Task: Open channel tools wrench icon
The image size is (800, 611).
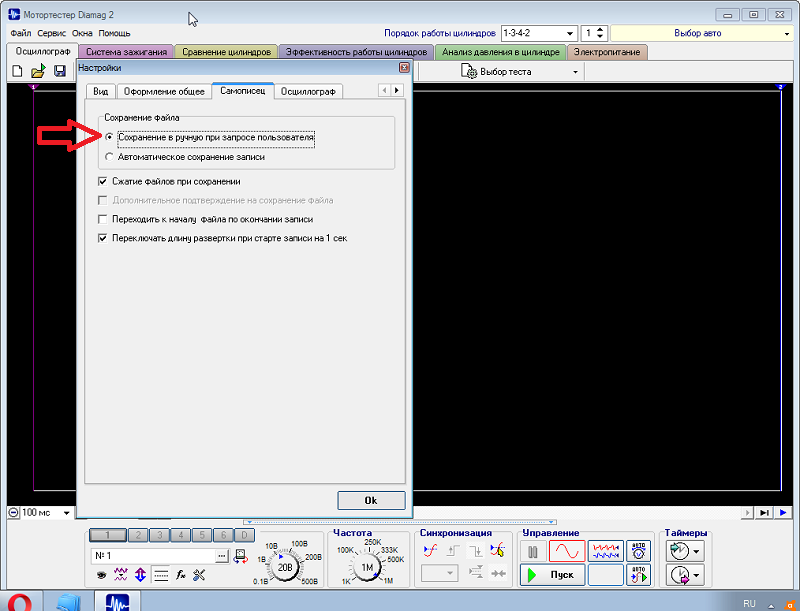Action: tap(199, 575)
